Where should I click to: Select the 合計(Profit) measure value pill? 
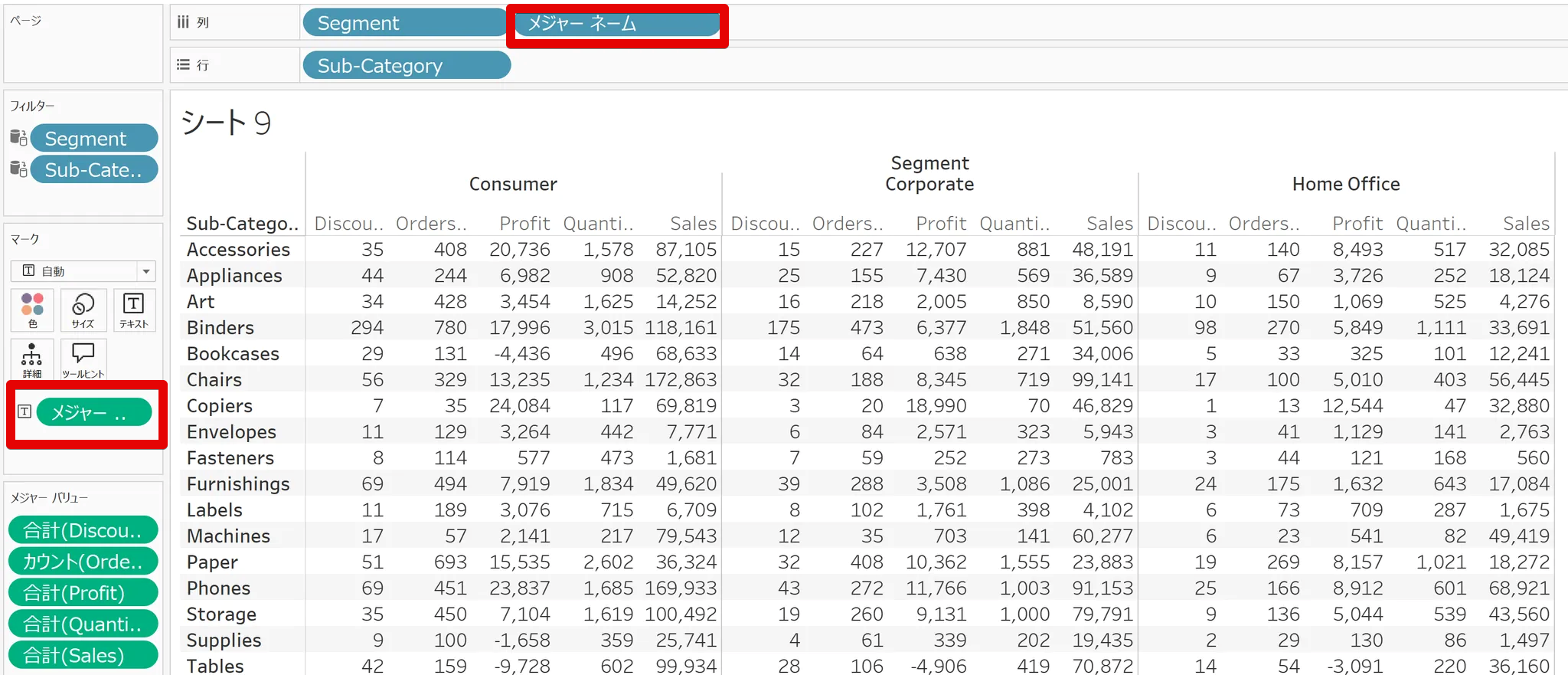tap(83, 593)
